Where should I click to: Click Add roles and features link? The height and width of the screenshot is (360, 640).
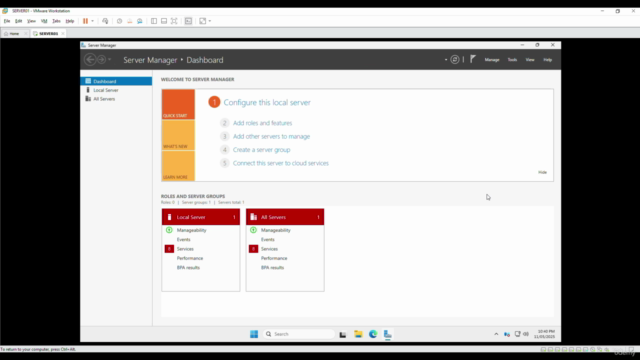coord(262,123)
